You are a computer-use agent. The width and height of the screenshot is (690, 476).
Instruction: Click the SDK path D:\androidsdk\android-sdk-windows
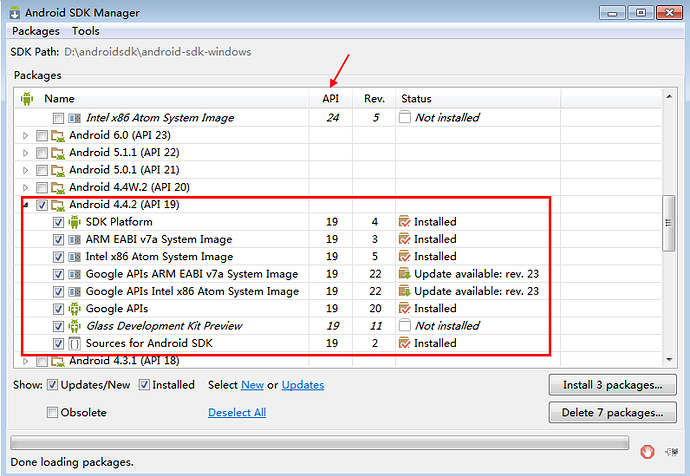158,52
